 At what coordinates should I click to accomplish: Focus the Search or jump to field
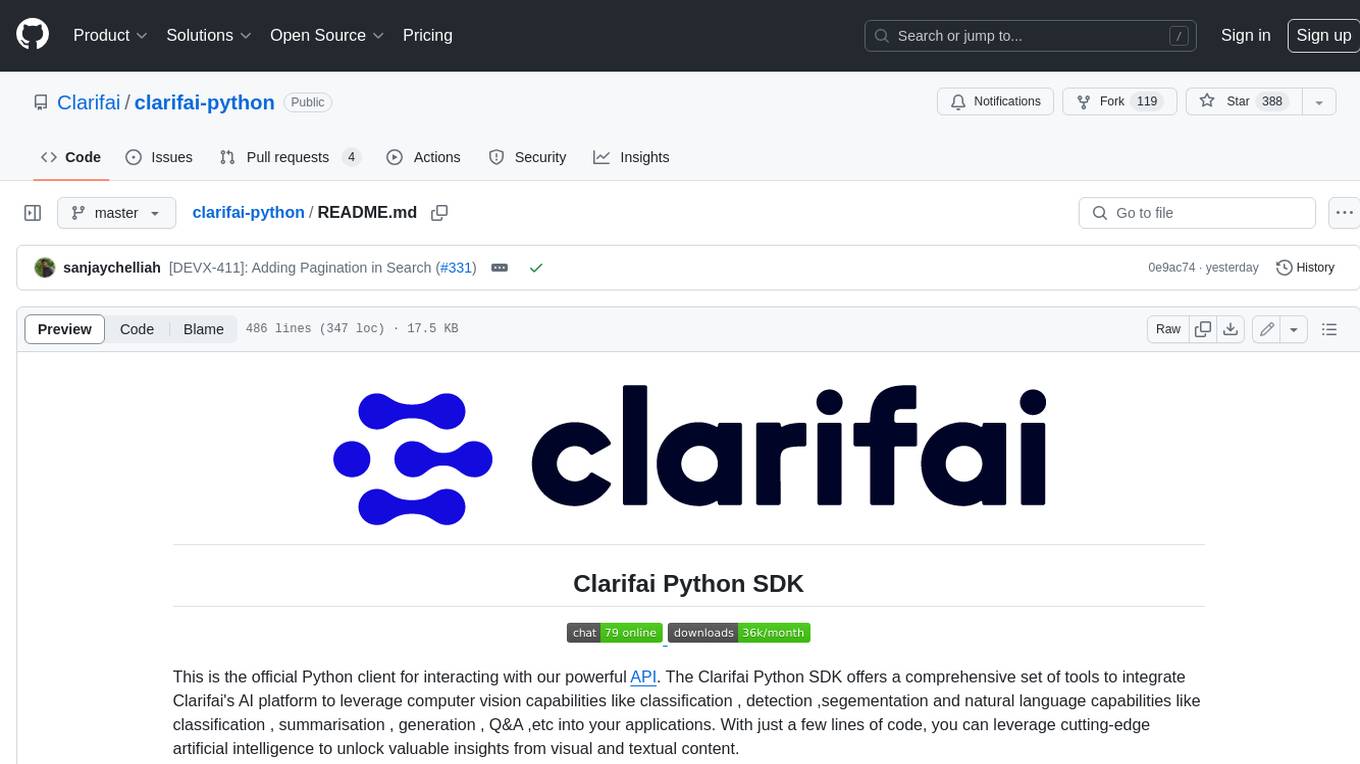[x=1032, y=35]
